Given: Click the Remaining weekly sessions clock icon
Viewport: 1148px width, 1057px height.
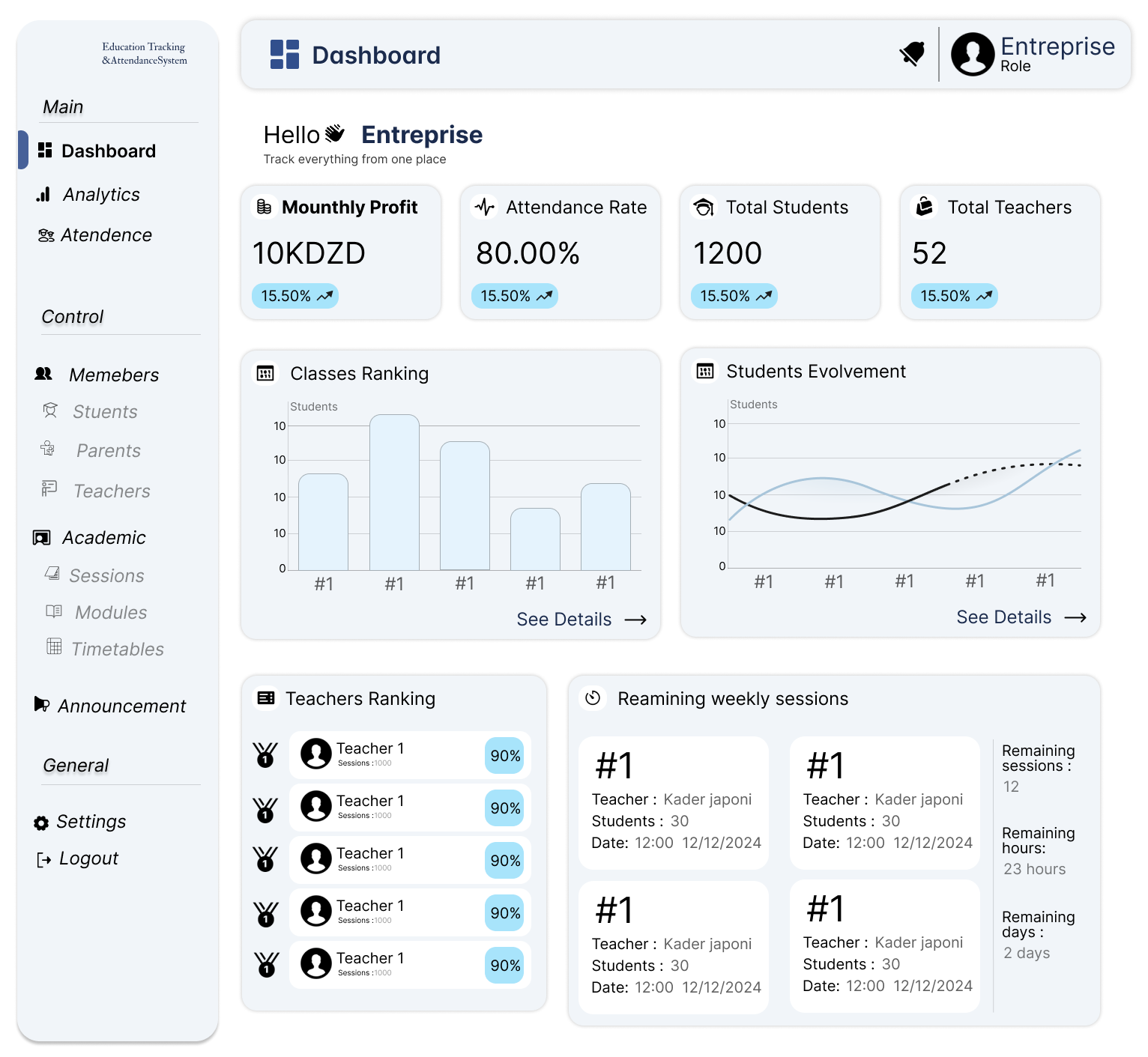Looking at the screenshot, I should [x=593, y=698].
